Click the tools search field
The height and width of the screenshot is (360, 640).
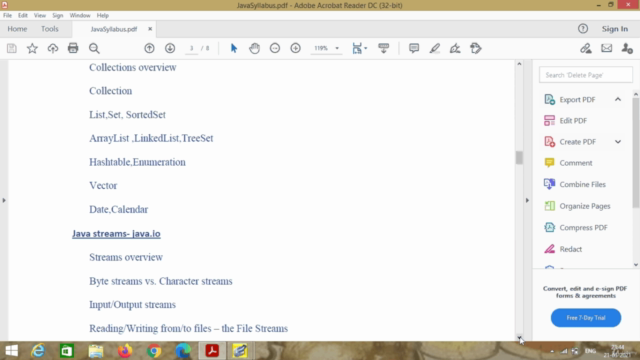point(586,75)
